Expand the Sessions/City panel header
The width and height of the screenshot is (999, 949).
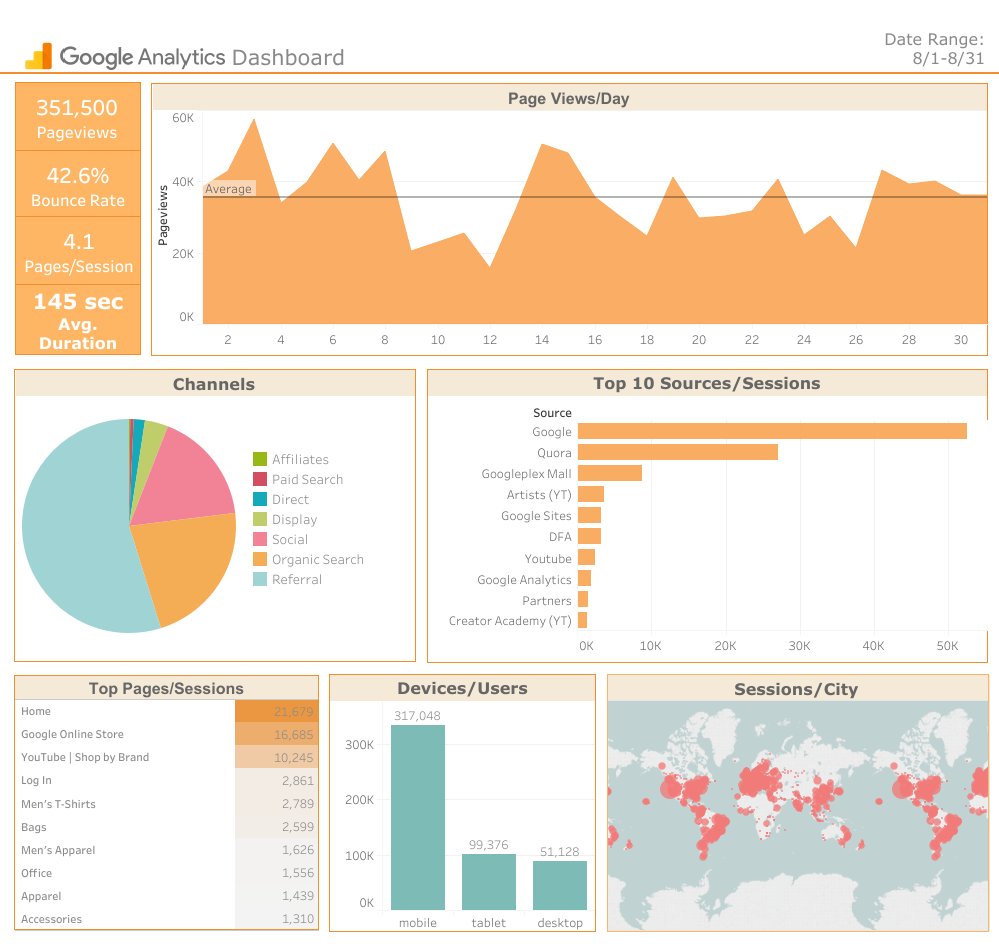click(x=797, y=688)
